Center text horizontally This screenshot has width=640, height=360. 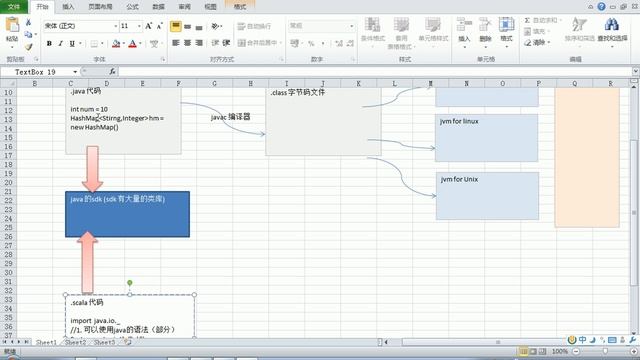[x=187, y=43]
